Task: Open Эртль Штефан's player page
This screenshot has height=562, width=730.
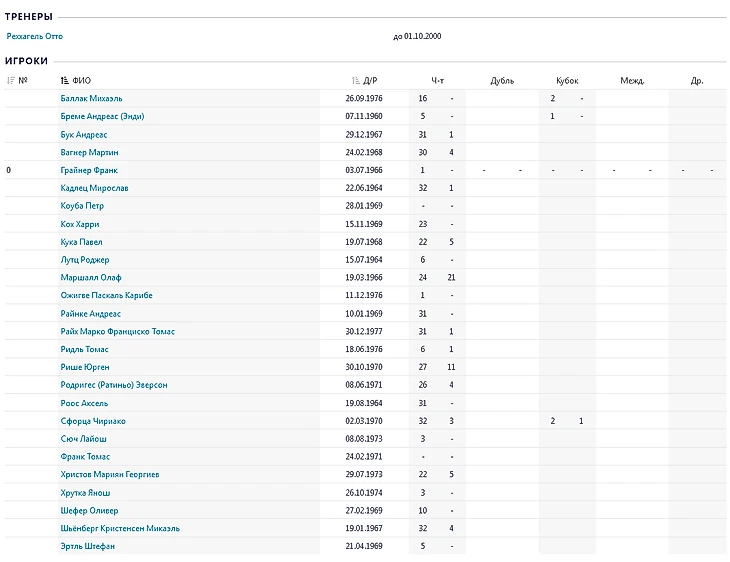Action: click(x=88, y=546)
